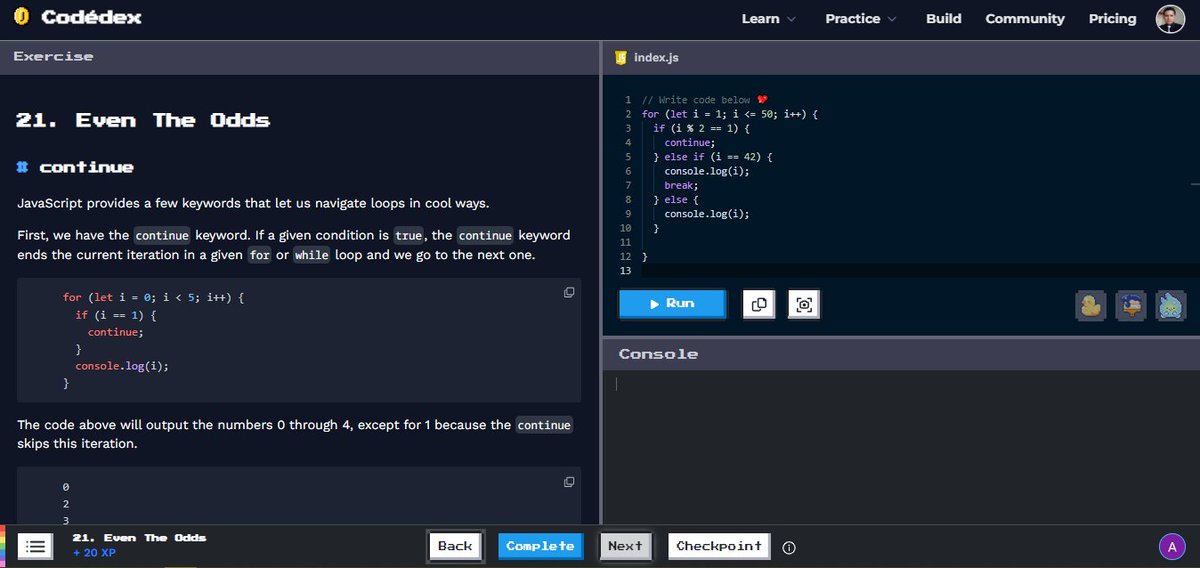Click the Codédex brand name
The width and height of the screenshot is (1200, 568).
[91, 17]
